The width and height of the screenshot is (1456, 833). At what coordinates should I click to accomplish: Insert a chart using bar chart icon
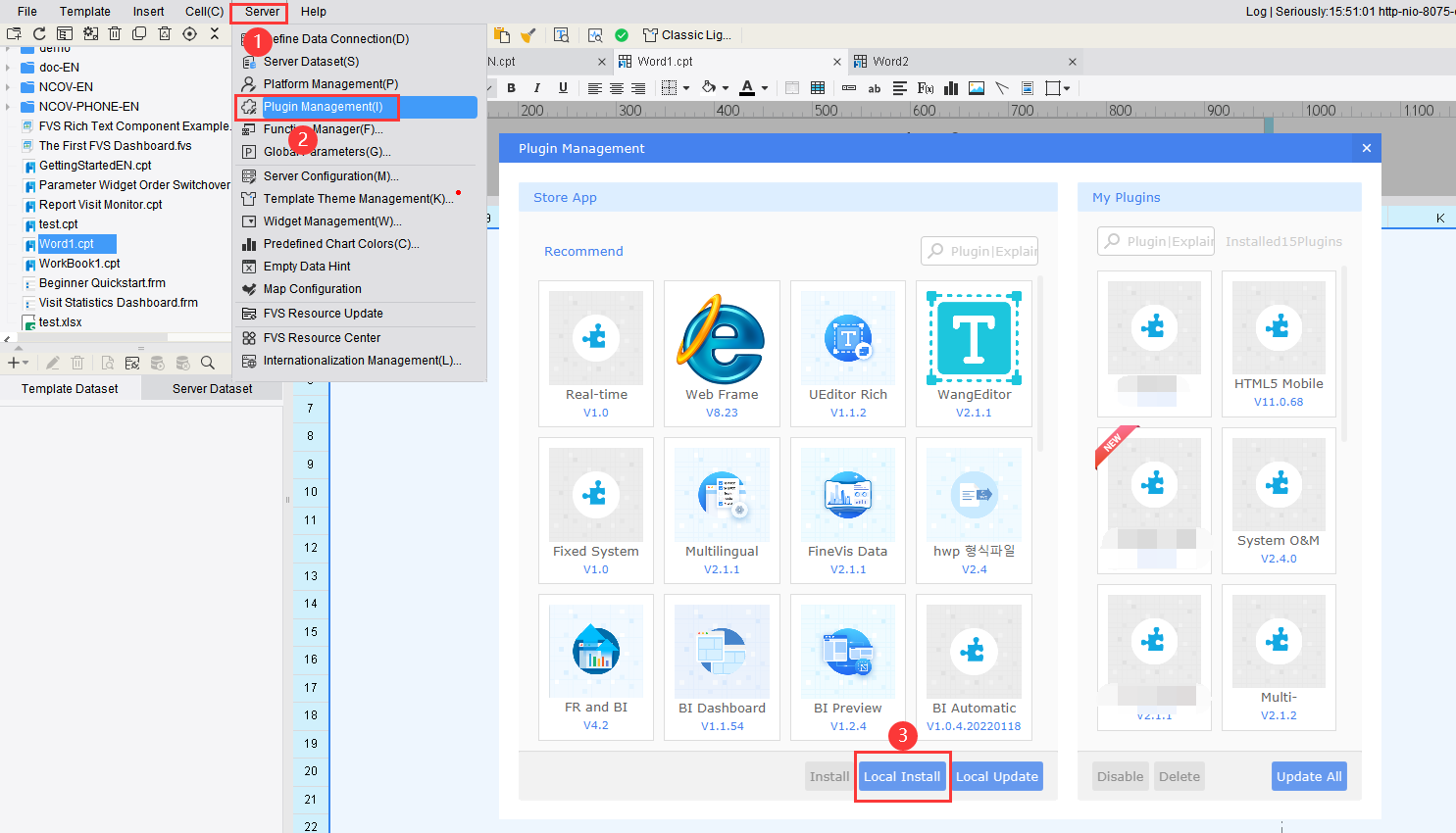click(x=951, y=88)
